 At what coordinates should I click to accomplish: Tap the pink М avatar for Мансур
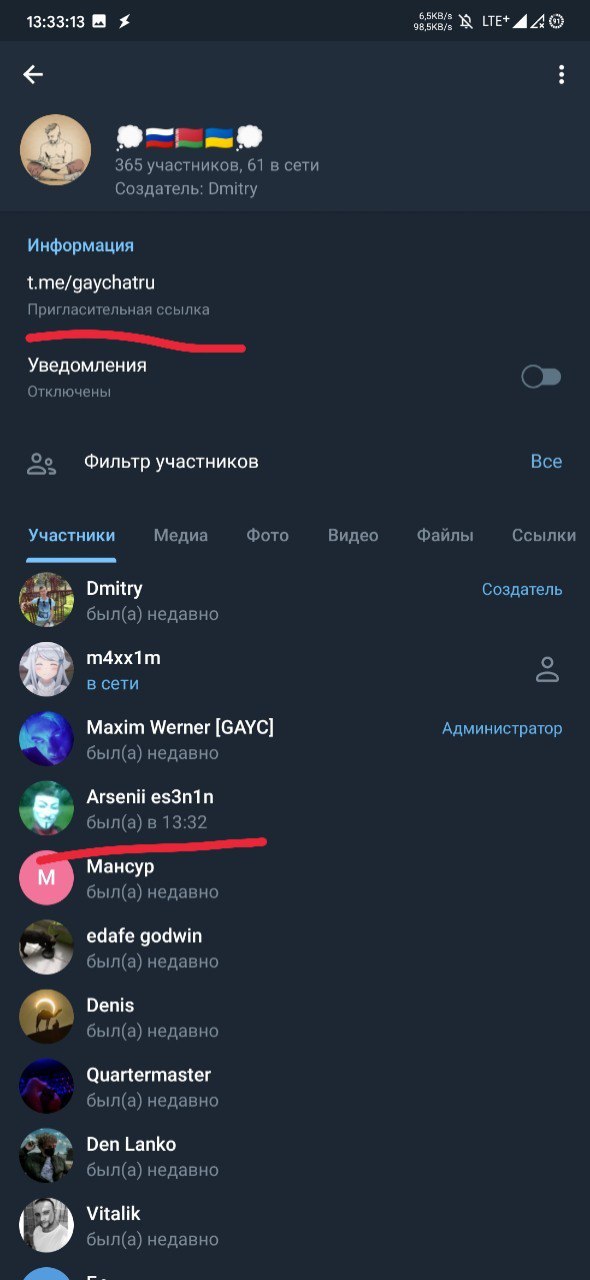click(47, 878)
